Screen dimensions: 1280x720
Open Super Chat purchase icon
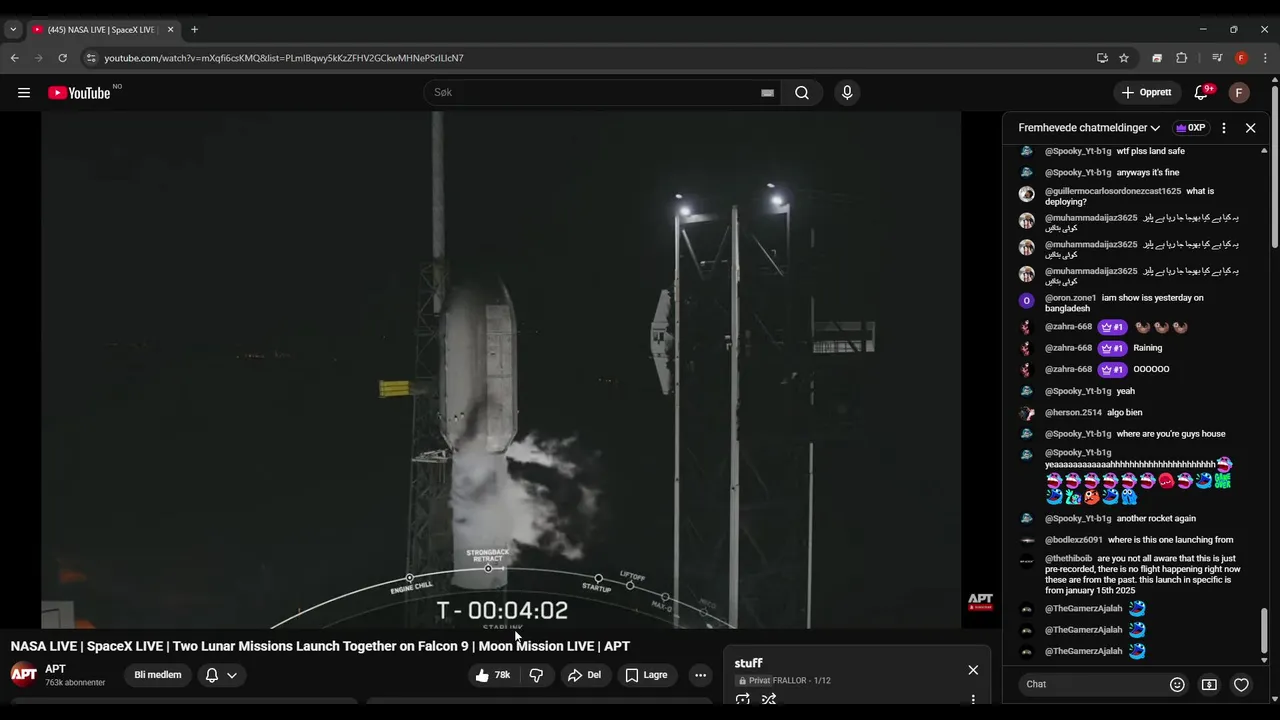1209,684
